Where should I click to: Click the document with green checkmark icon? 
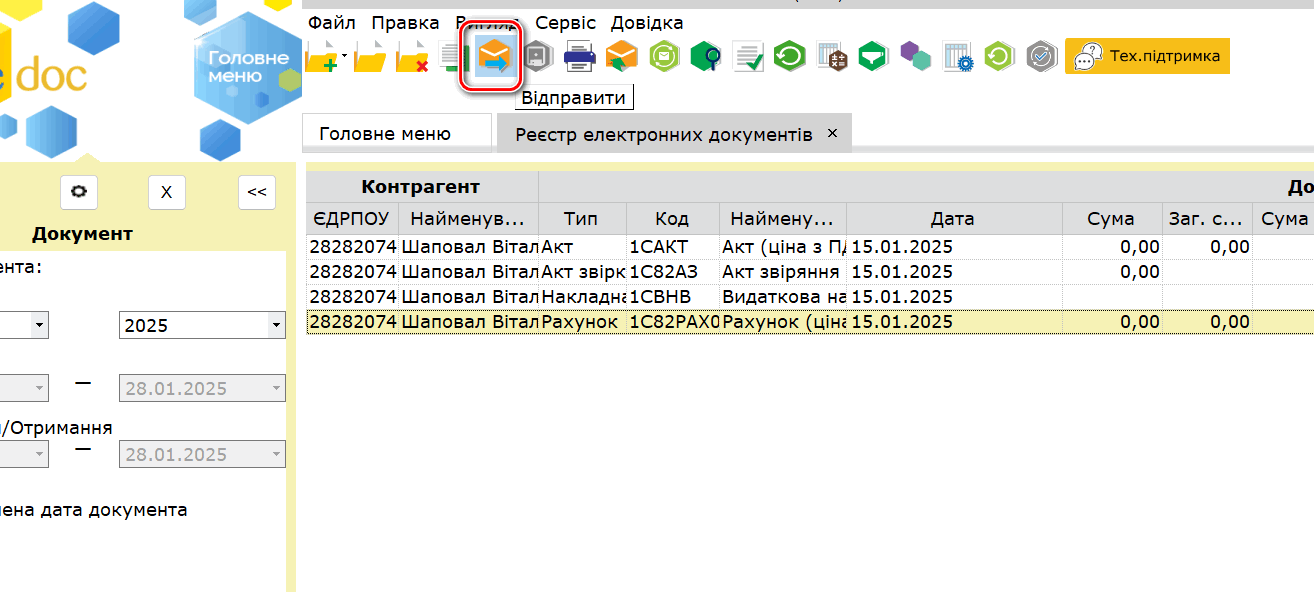748,57
